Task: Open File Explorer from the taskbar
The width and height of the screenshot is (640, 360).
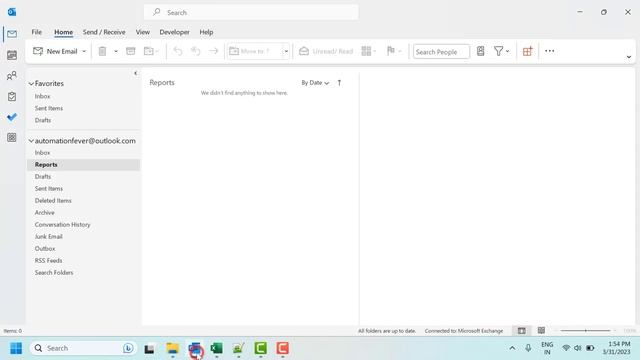Action: point(173,348)
